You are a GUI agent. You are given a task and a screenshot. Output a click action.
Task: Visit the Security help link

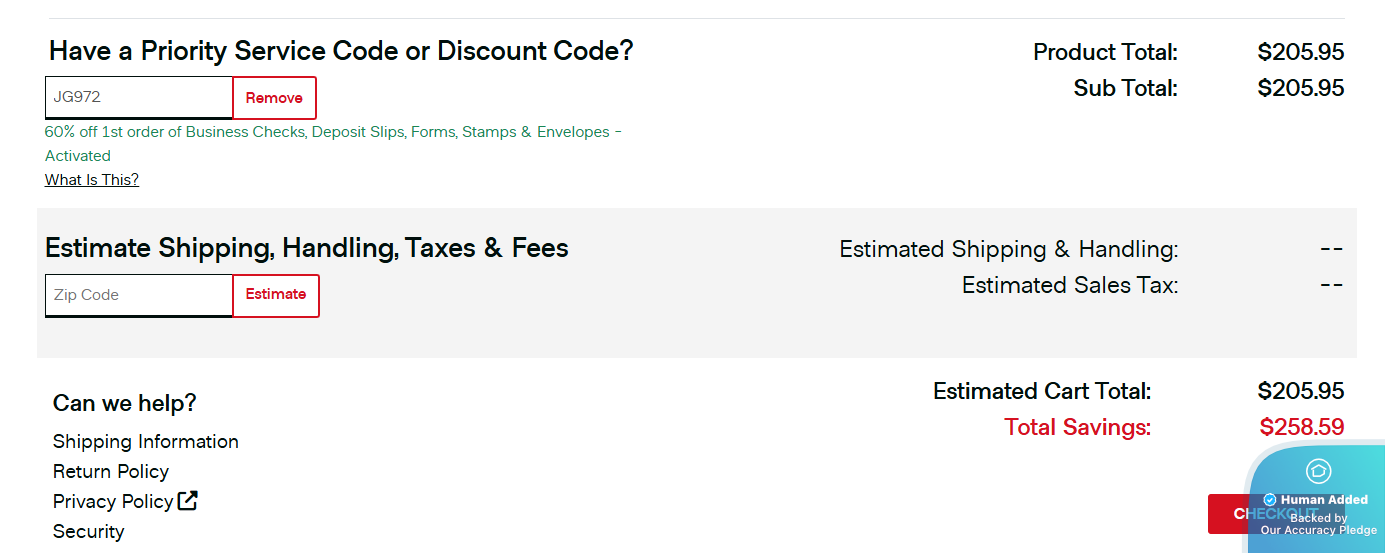click(89, 532)
